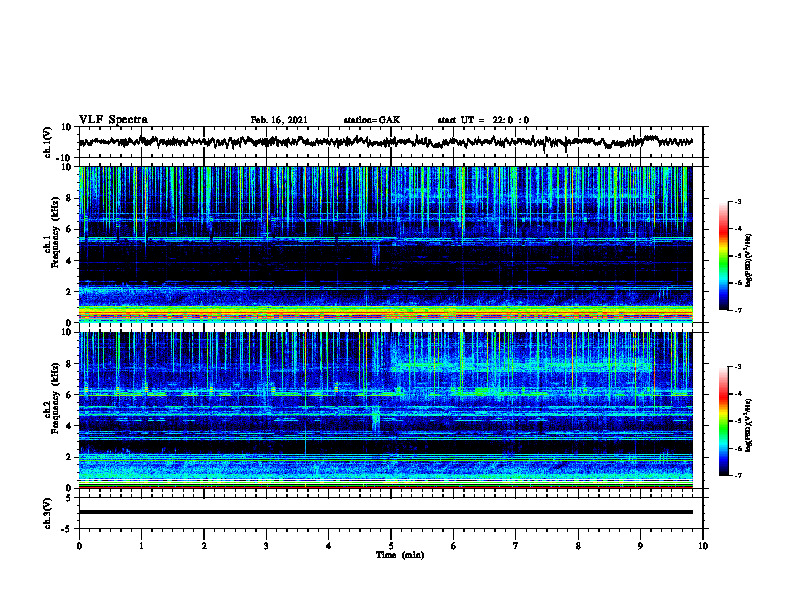Click time axis tick label "1"
Image resolution: width=792 pixels, height=612 pixels.
pos(141,546)
